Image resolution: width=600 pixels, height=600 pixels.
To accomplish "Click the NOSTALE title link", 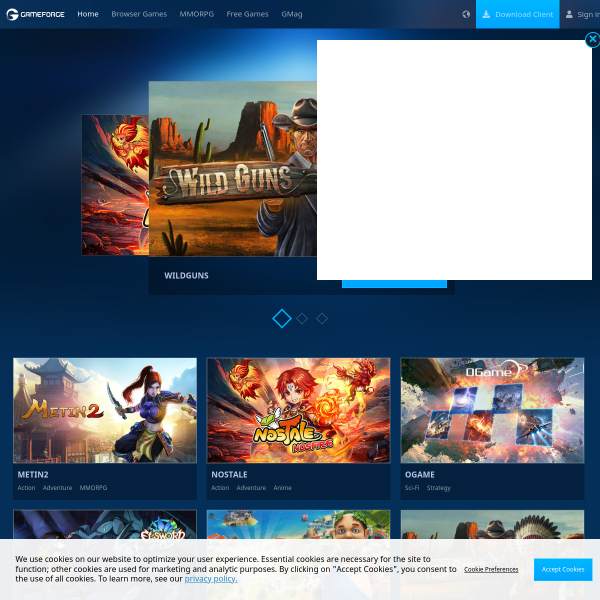I will pos(229,474).
